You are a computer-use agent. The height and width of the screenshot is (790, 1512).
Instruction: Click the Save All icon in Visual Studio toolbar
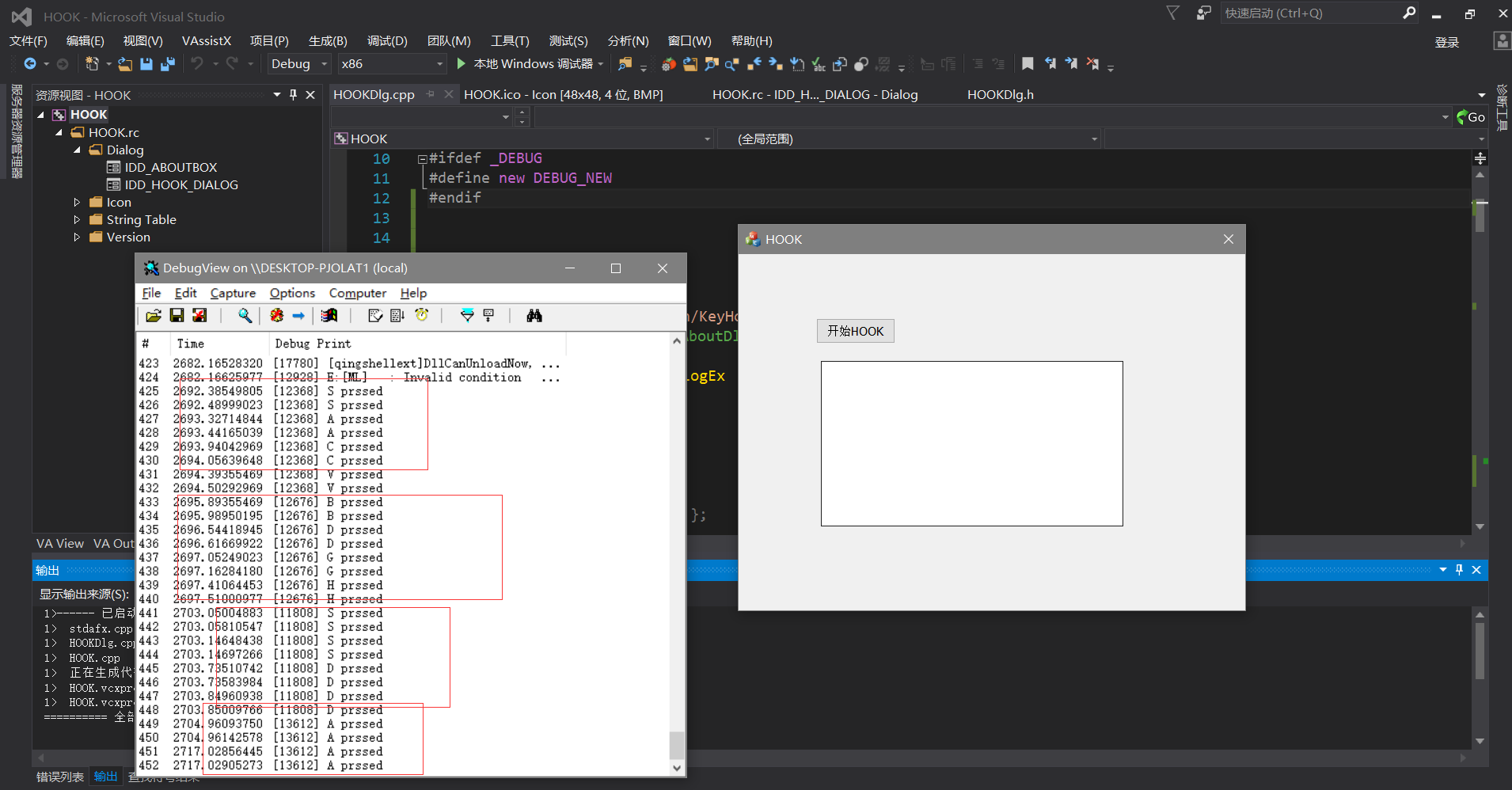(168, 64)
